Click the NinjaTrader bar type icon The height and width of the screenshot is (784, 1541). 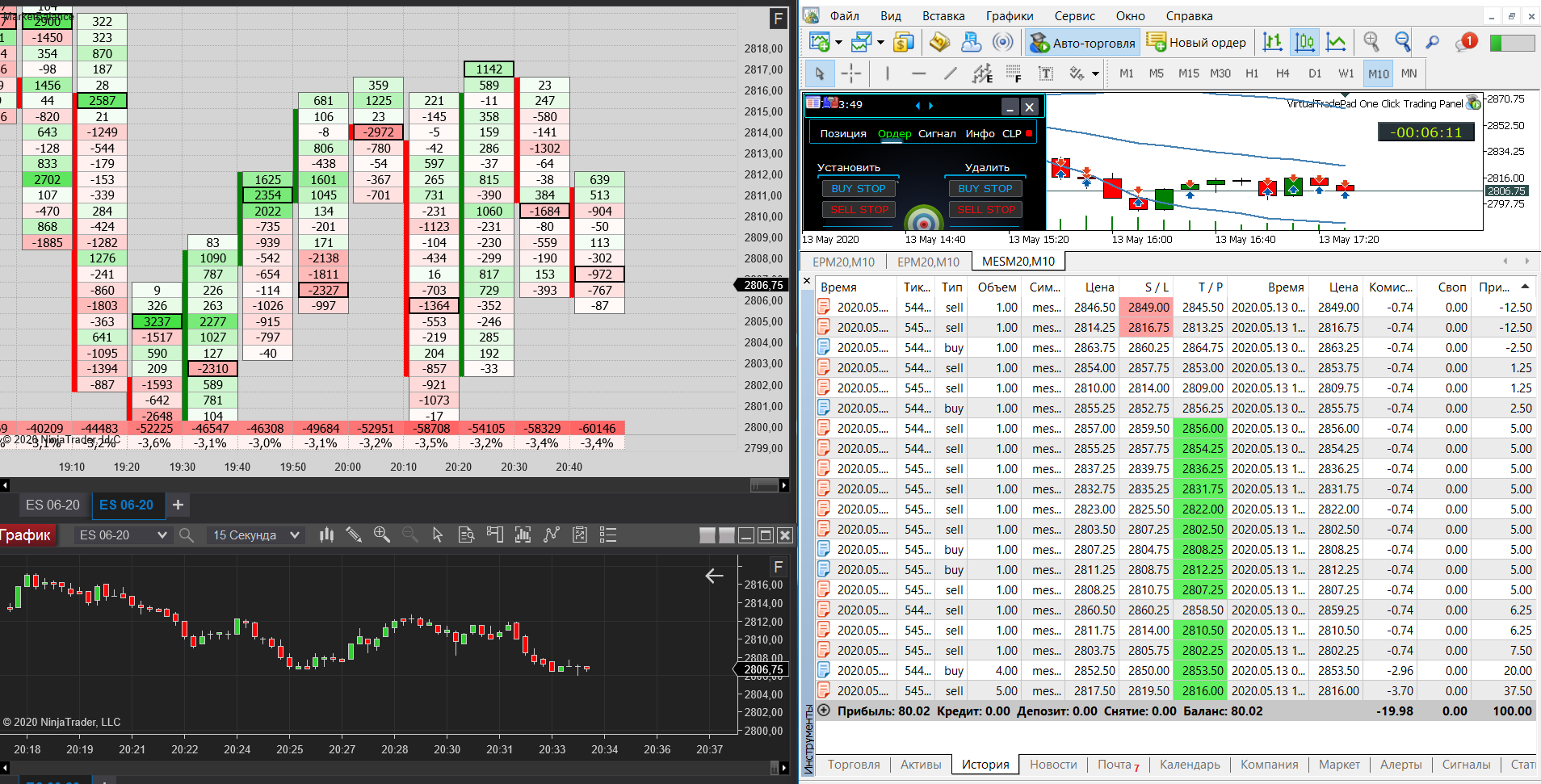[326, 535]
